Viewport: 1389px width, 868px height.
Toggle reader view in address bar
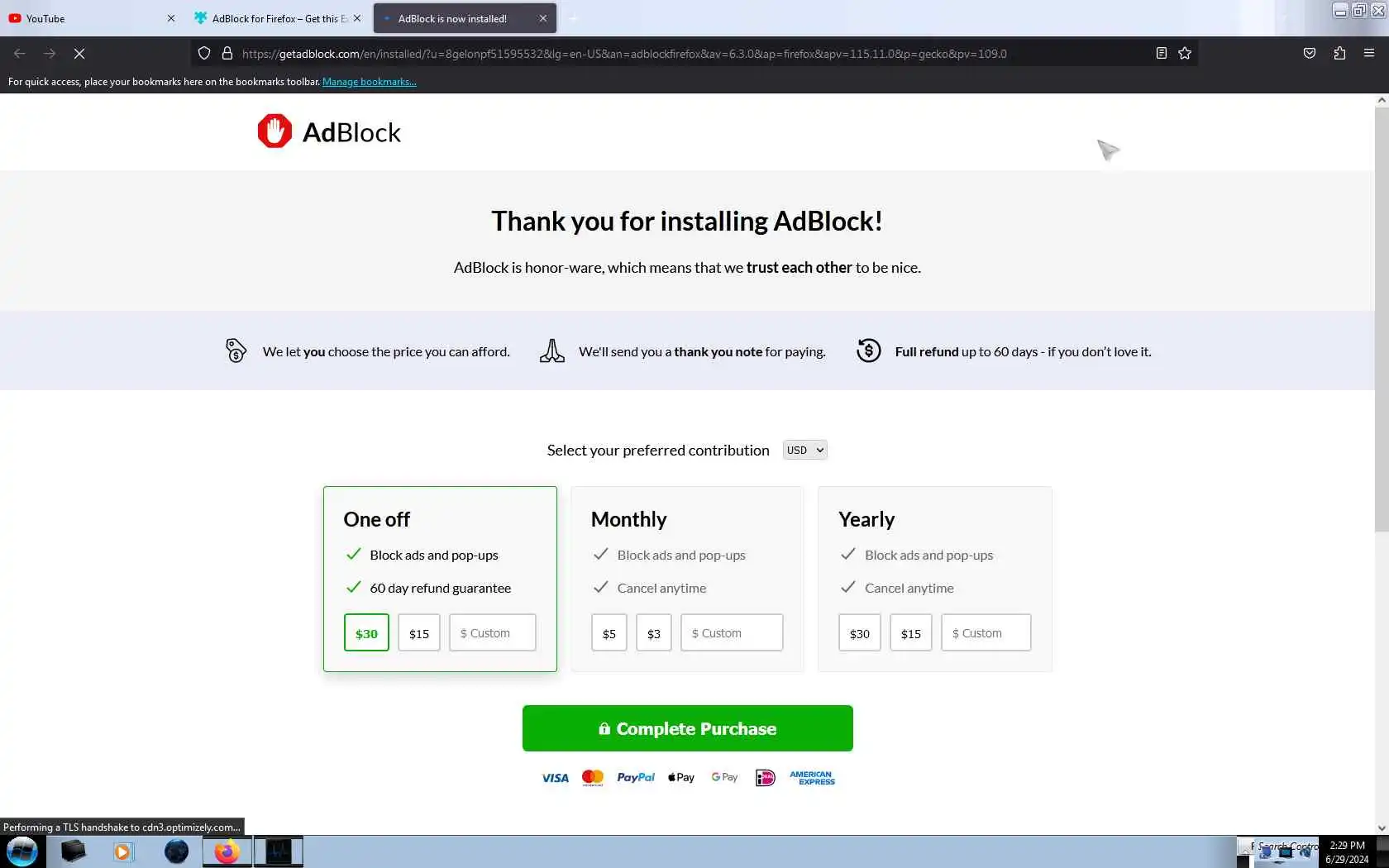tap(1161, 54)
